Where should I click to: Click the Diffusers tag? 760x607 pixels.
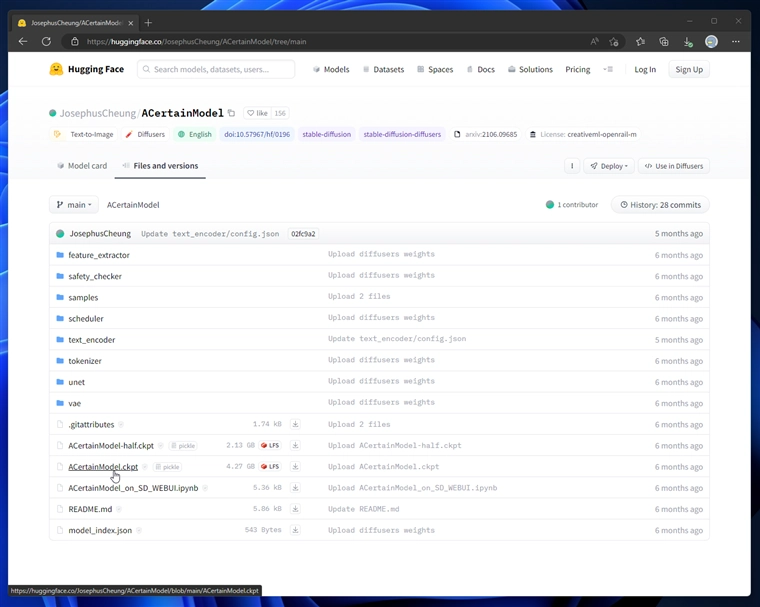click(145, 134)
